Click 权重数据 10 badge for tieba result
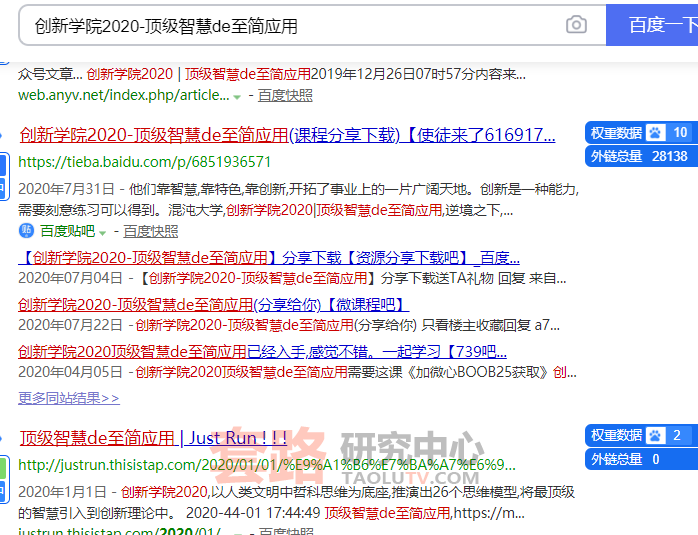The width and height of the screenshot is (698, 535). [641, 132]
